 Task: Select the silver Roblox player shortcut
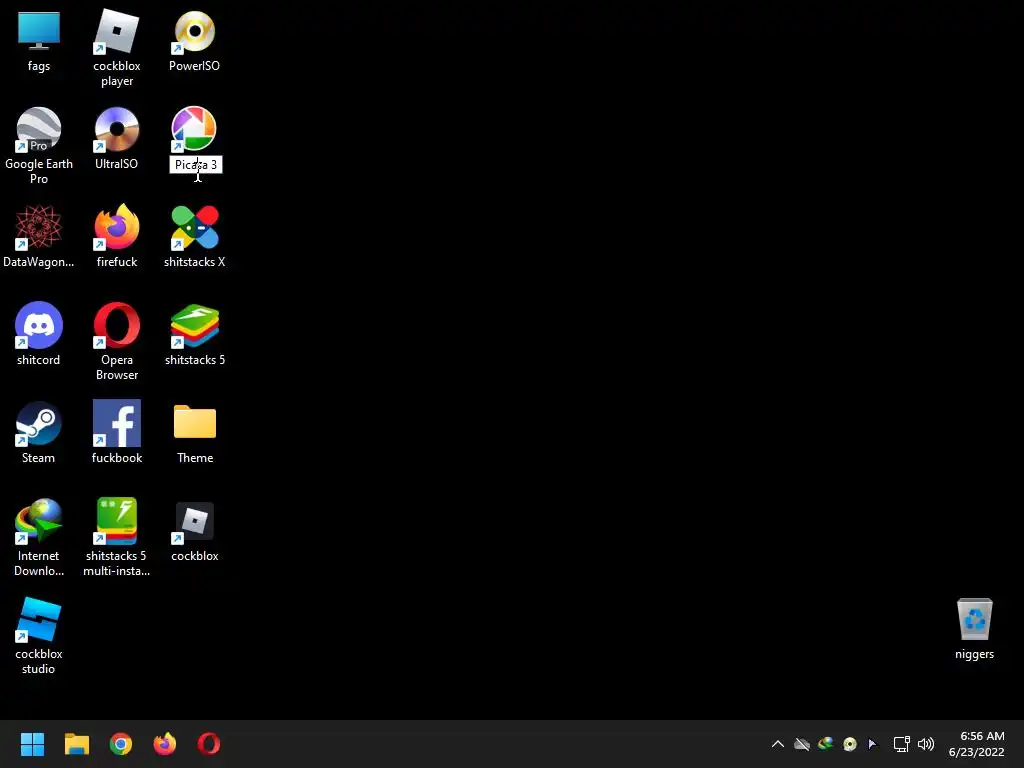coord(116,31)
